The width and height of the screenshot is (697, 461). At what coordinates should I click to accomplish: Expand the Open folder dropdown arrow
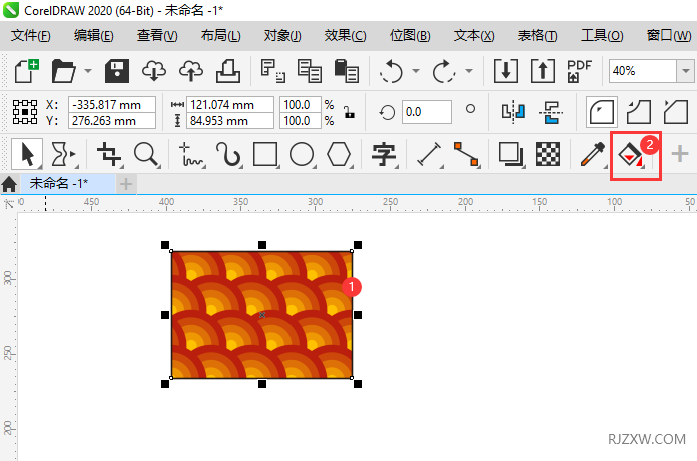point(88,72)
